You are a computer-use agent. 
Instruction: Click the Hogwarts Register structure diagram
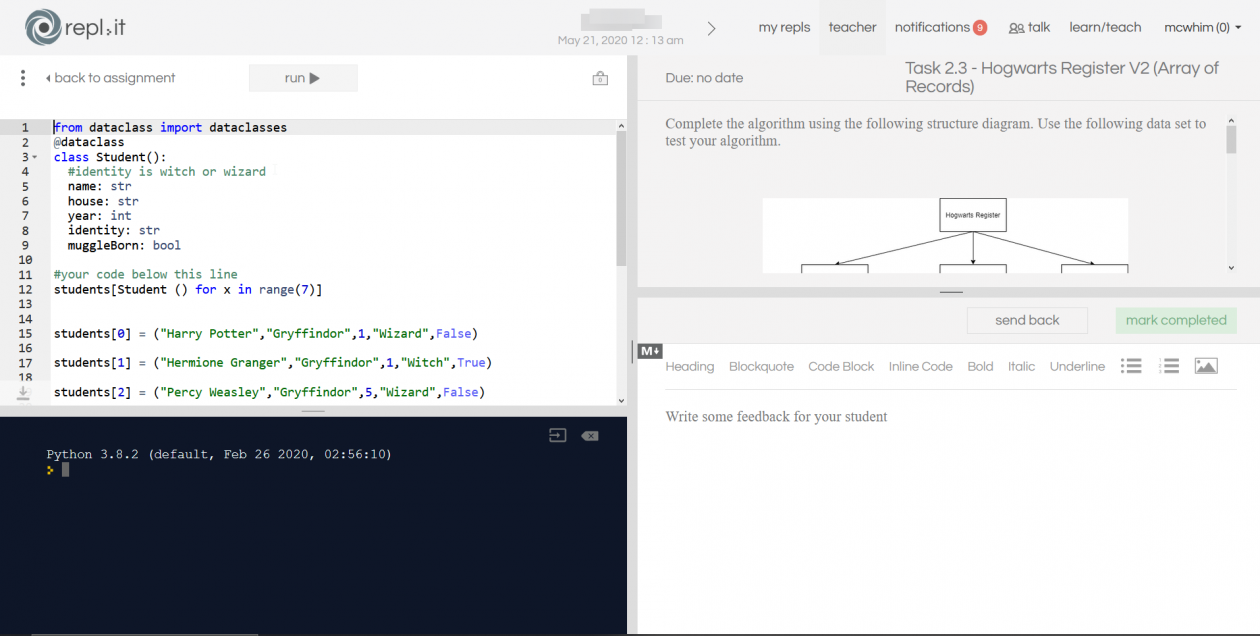(x=945, y=235)
